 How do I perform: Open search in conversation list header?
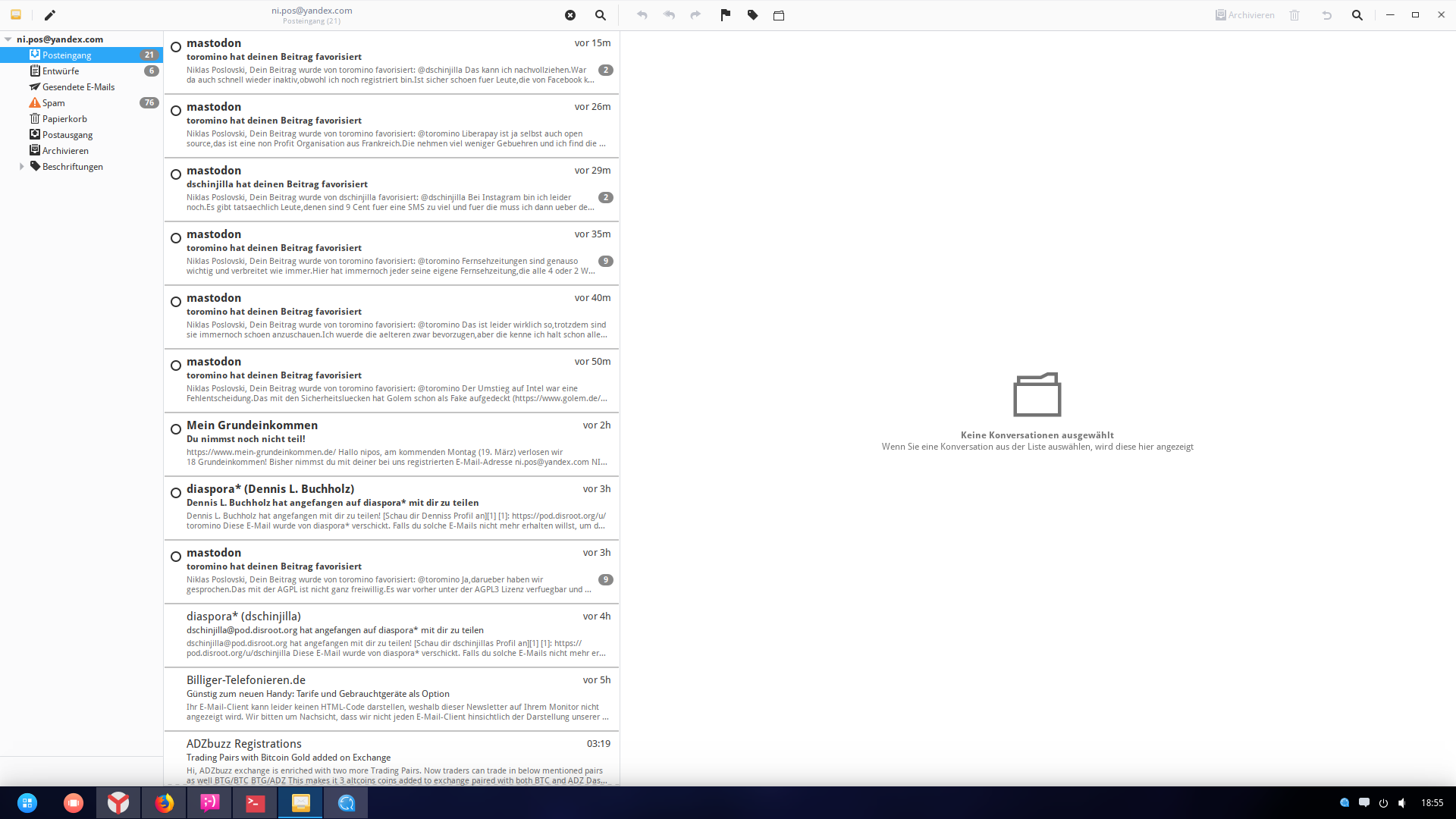(x=600, y=15)
